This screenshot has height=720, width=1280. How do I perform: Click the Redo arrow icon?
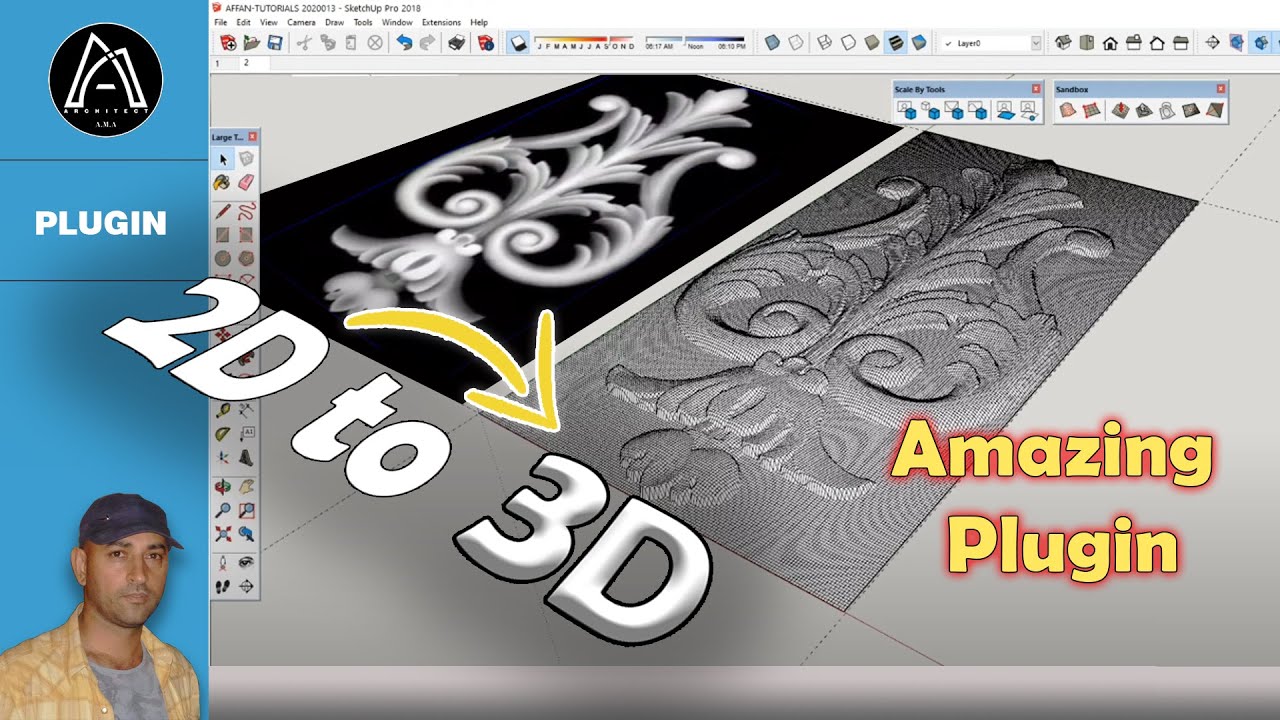click(x=427, y=43)
